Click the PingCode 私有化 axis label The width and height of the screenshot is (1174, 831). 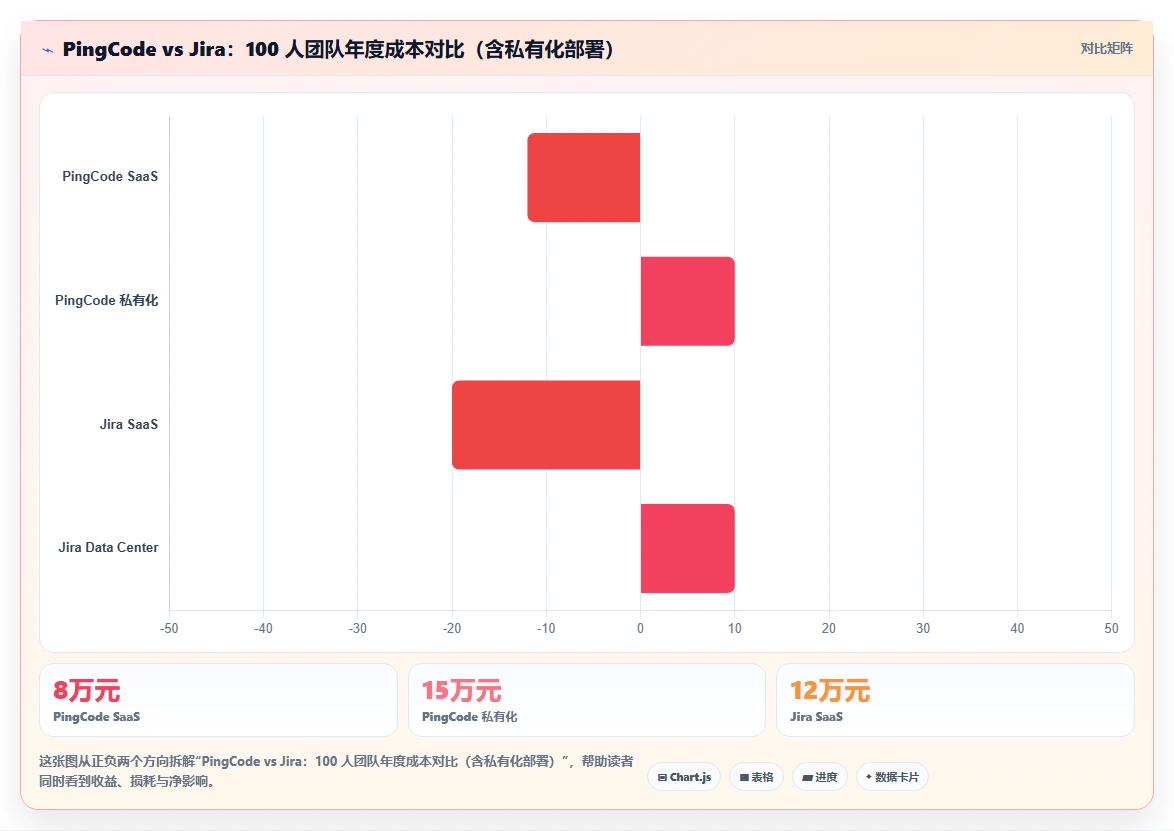[x=106, y=300]
